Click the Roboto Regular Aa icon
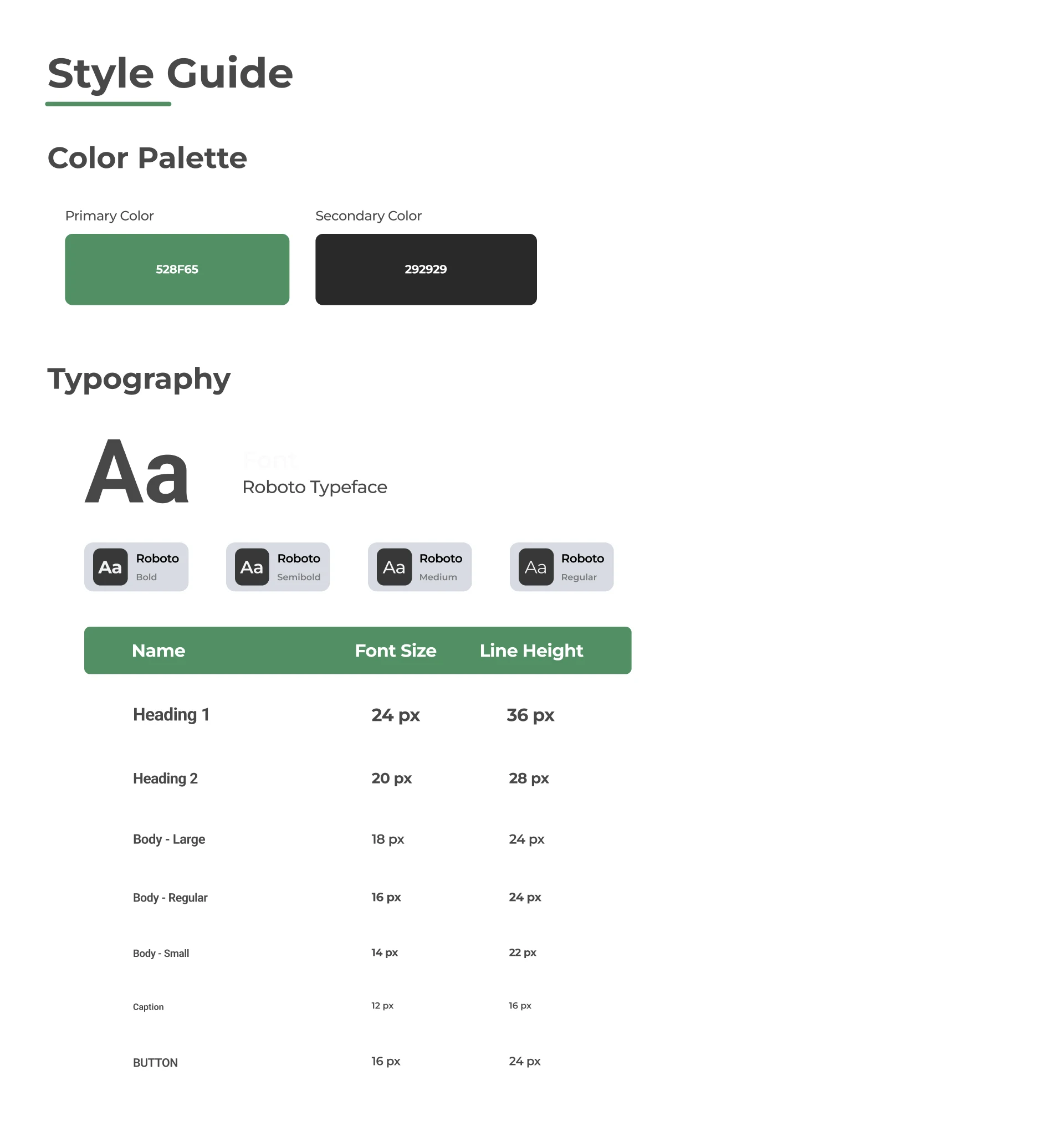Viewport: 1064px width, 1142px height. pos(535,566)
